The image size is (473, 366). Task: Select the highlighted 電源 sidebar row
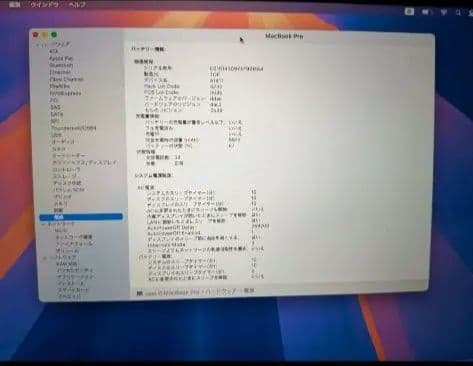point(81,217)
